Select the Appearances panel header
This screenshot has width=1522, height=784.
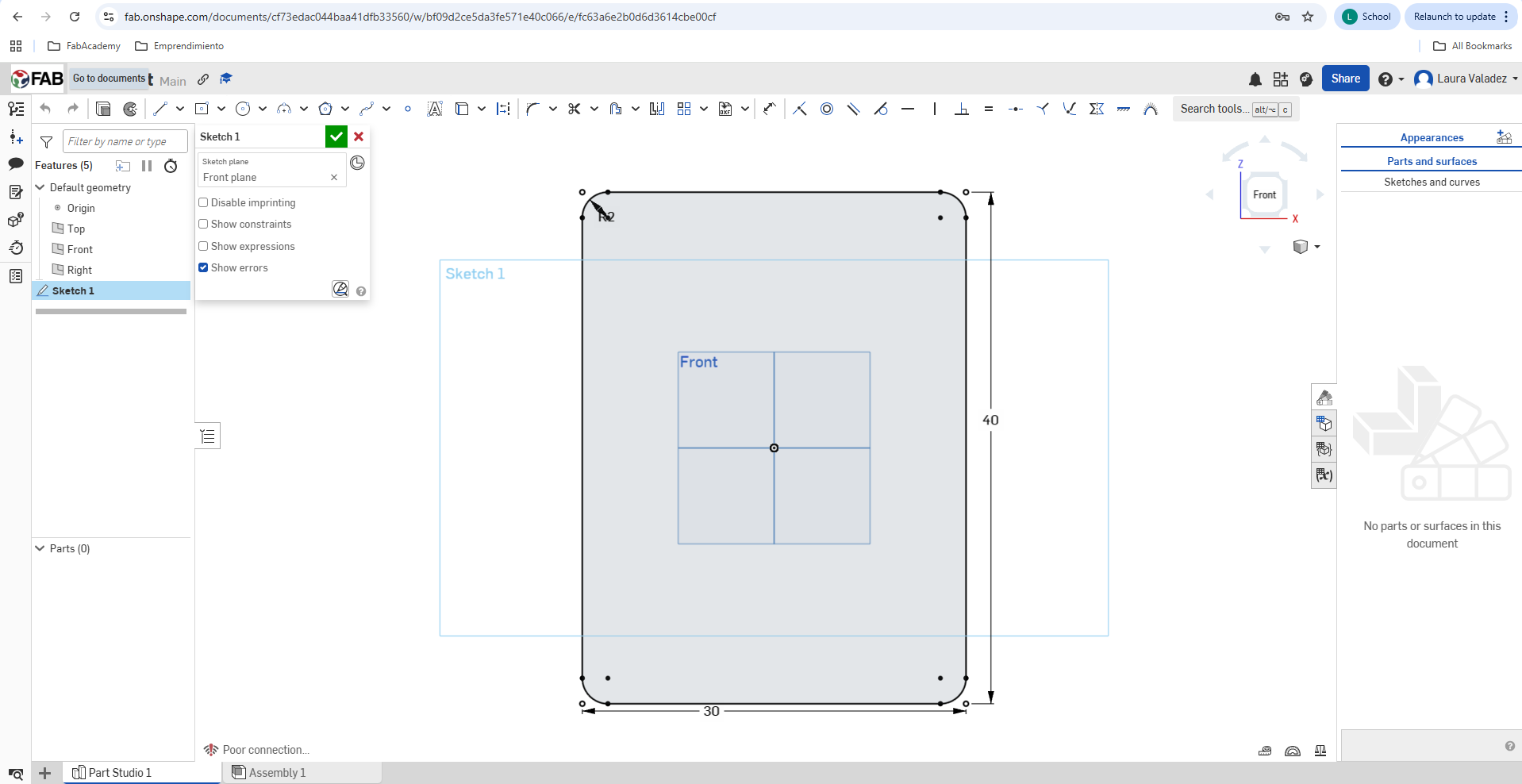[1432, 137]
